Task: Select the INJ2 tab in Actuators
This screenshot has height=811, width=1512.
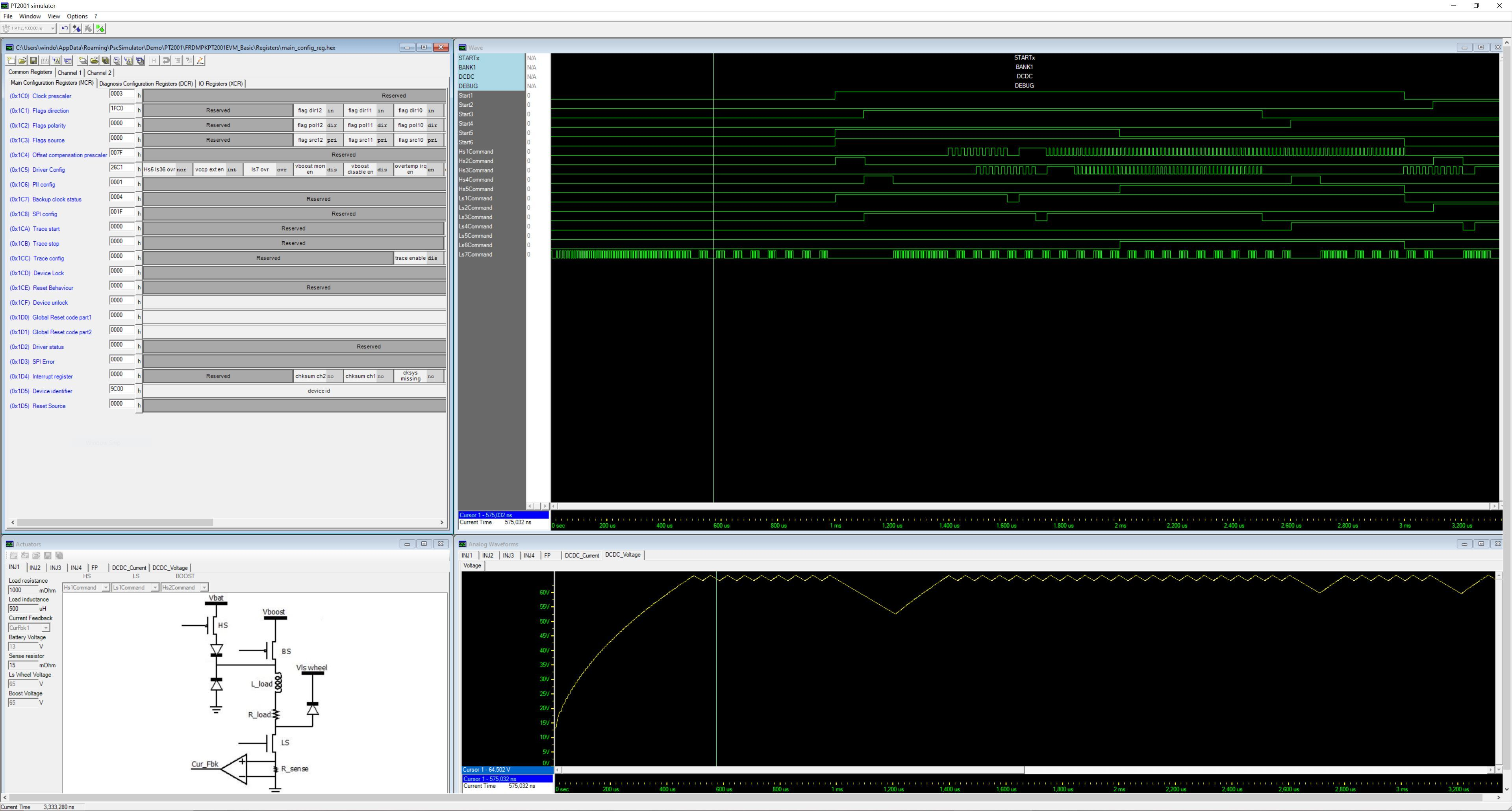Action: tap(35, 567)
